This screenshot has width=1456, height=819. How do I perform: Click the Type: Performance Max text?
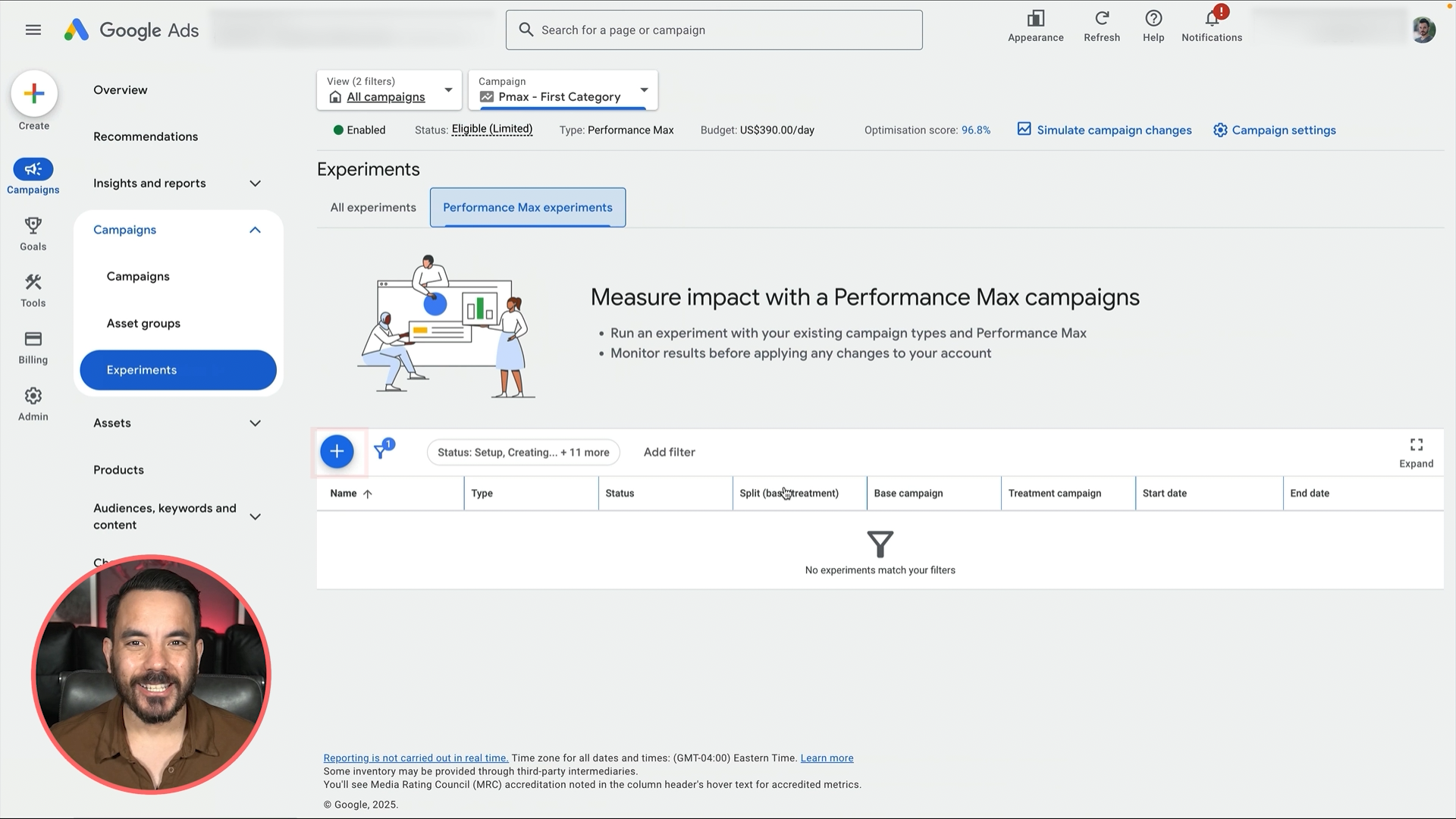(617, 130)
